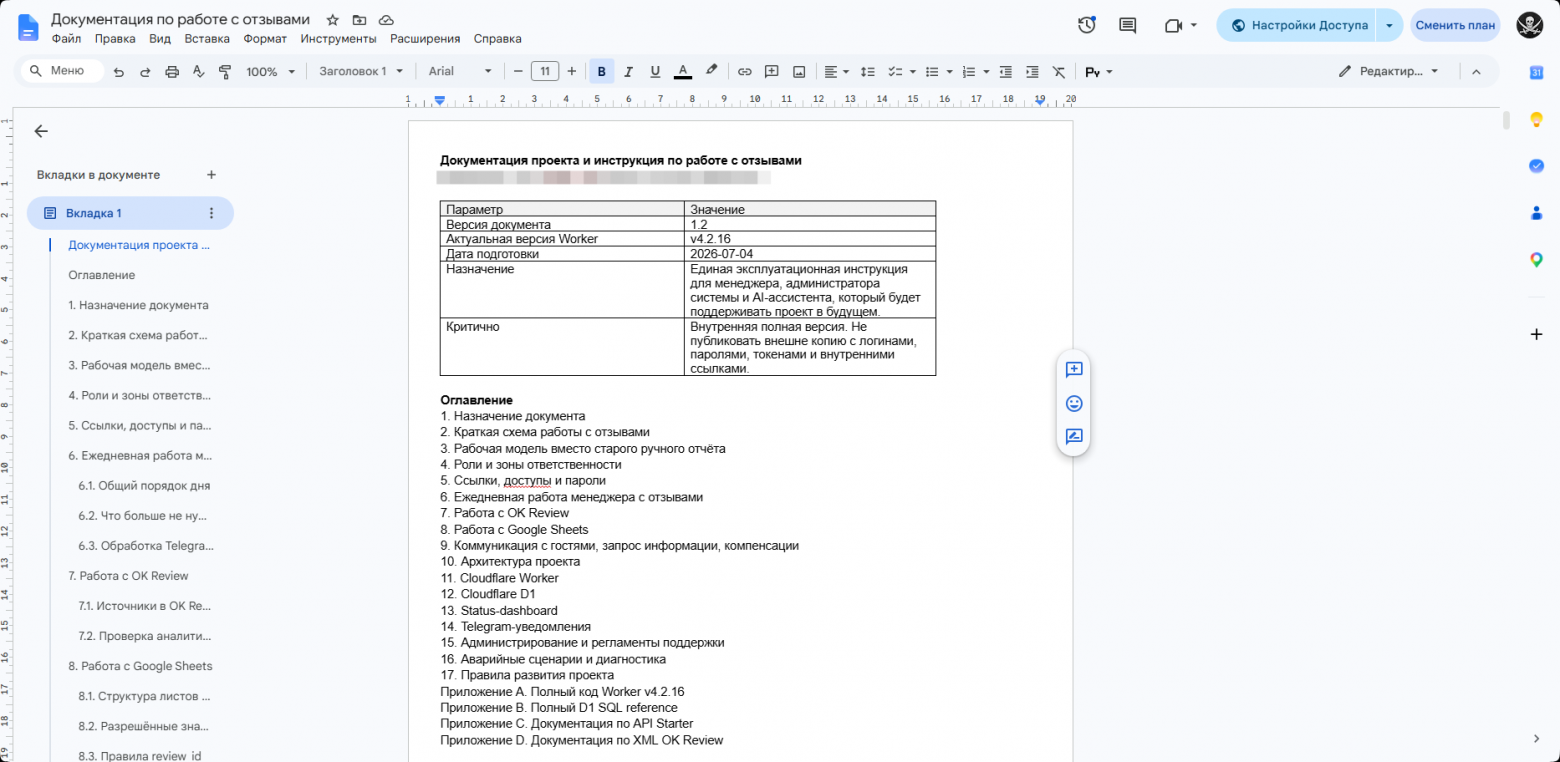1560x762 pixels.
Task: Toggle Bold formatting
Action: pos(602,72)
